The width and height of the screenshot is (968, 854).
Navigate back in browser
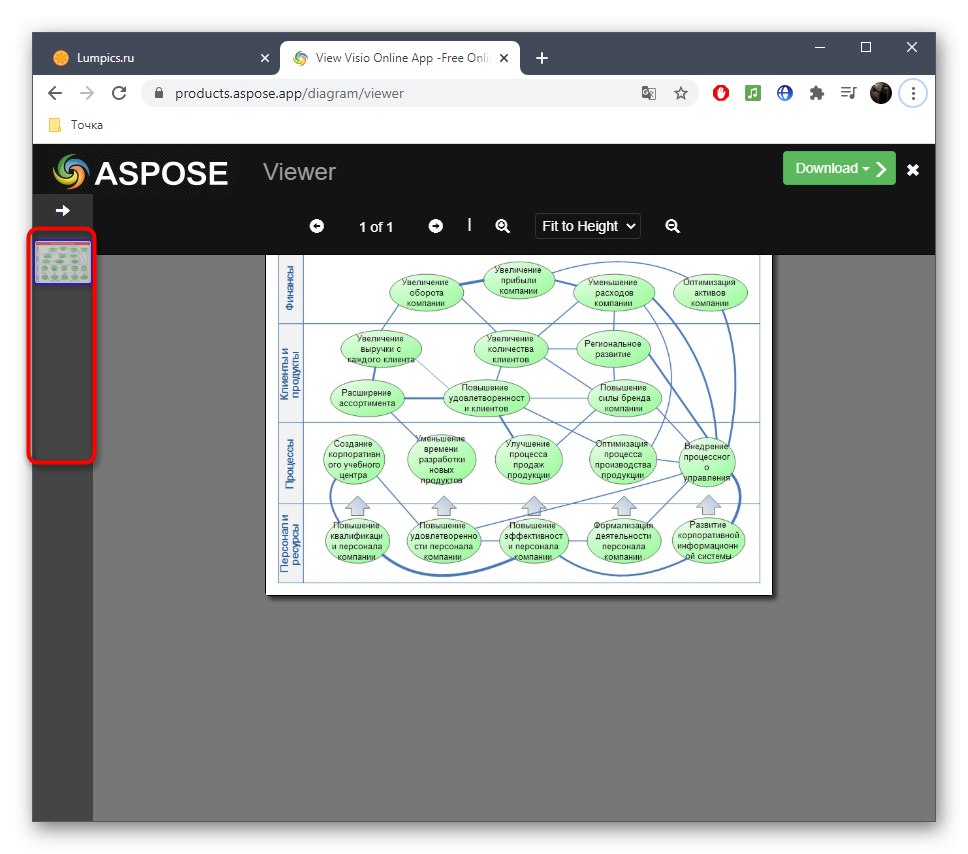point(55,93)
